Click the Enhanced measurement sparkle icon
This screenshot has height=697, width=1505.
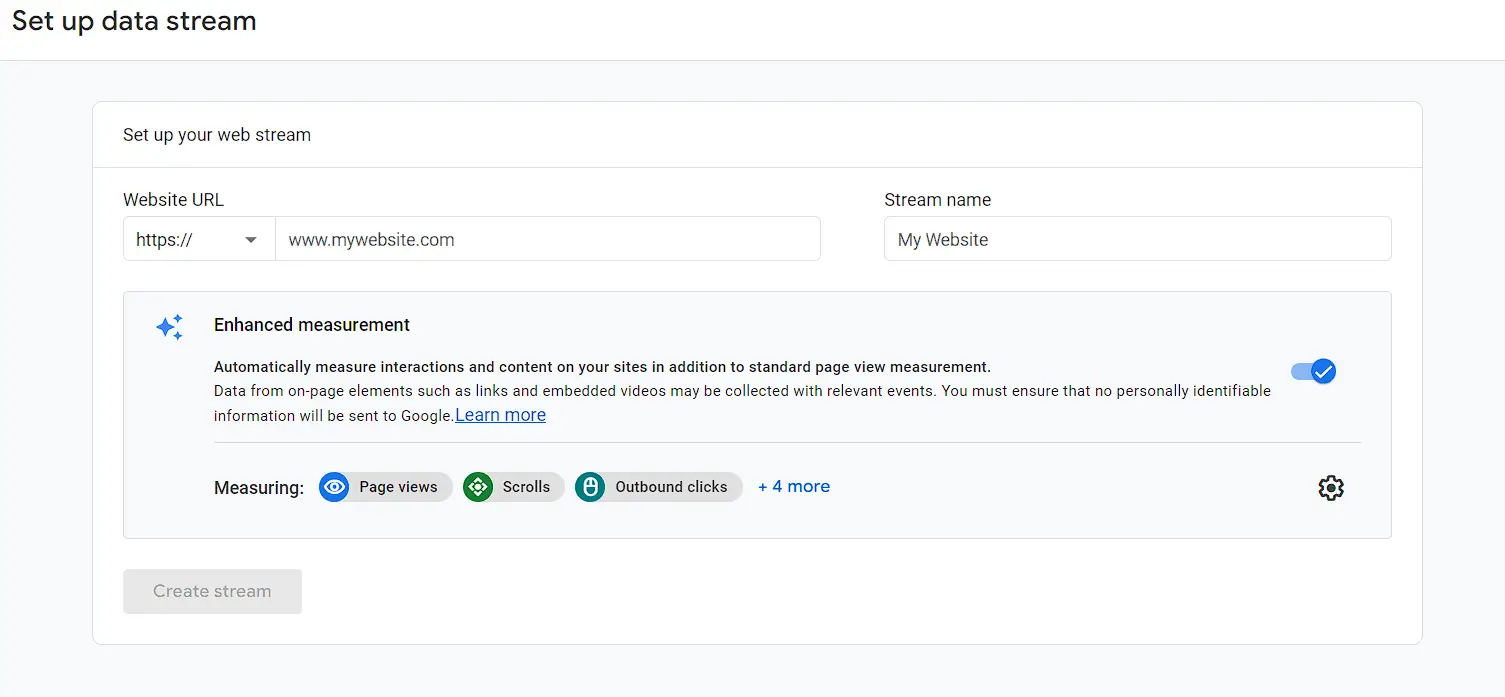[169, 327]
